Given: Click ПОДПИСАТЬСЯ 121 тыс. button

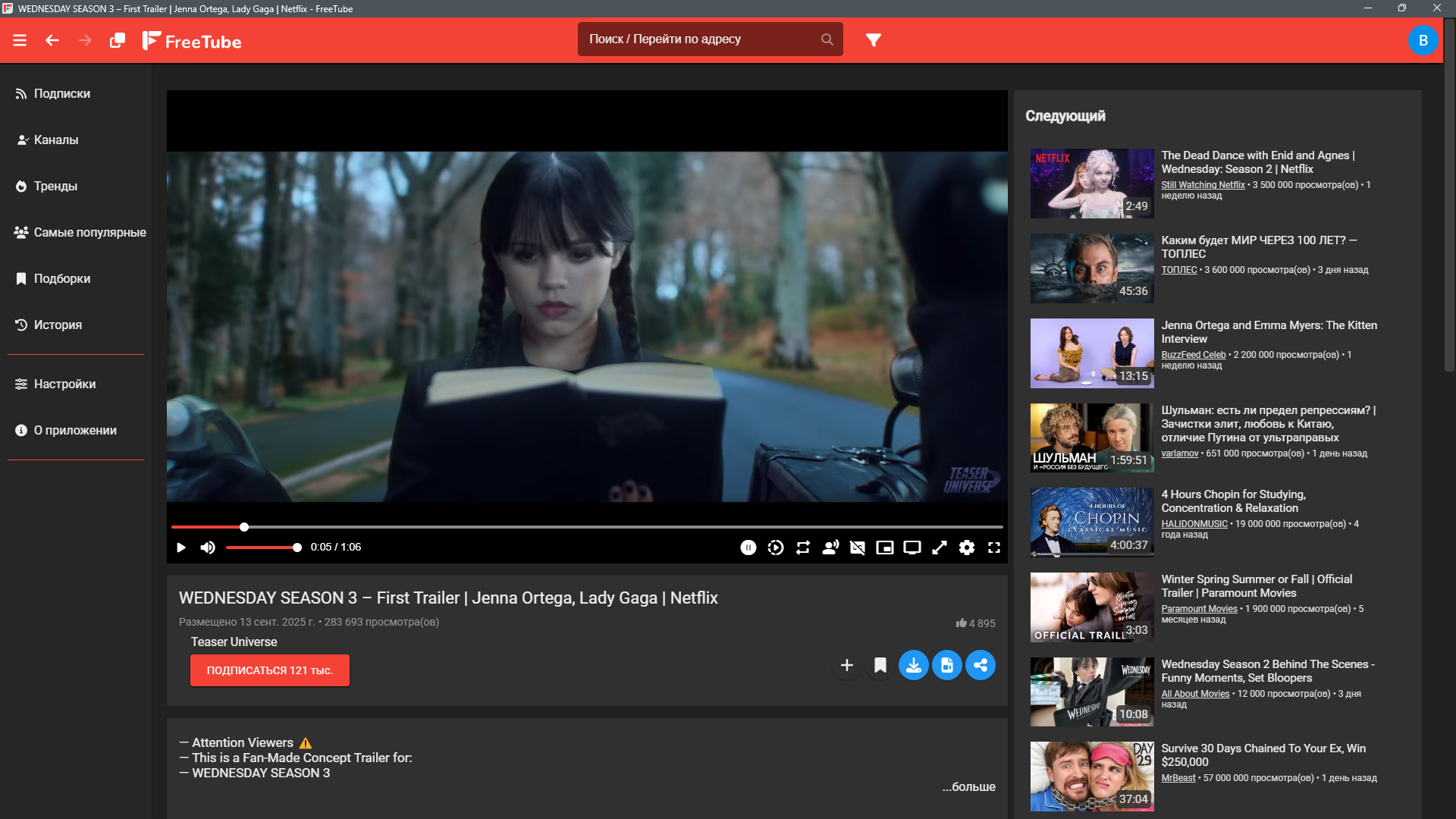Looking at the screenshot, I should 270,670.
